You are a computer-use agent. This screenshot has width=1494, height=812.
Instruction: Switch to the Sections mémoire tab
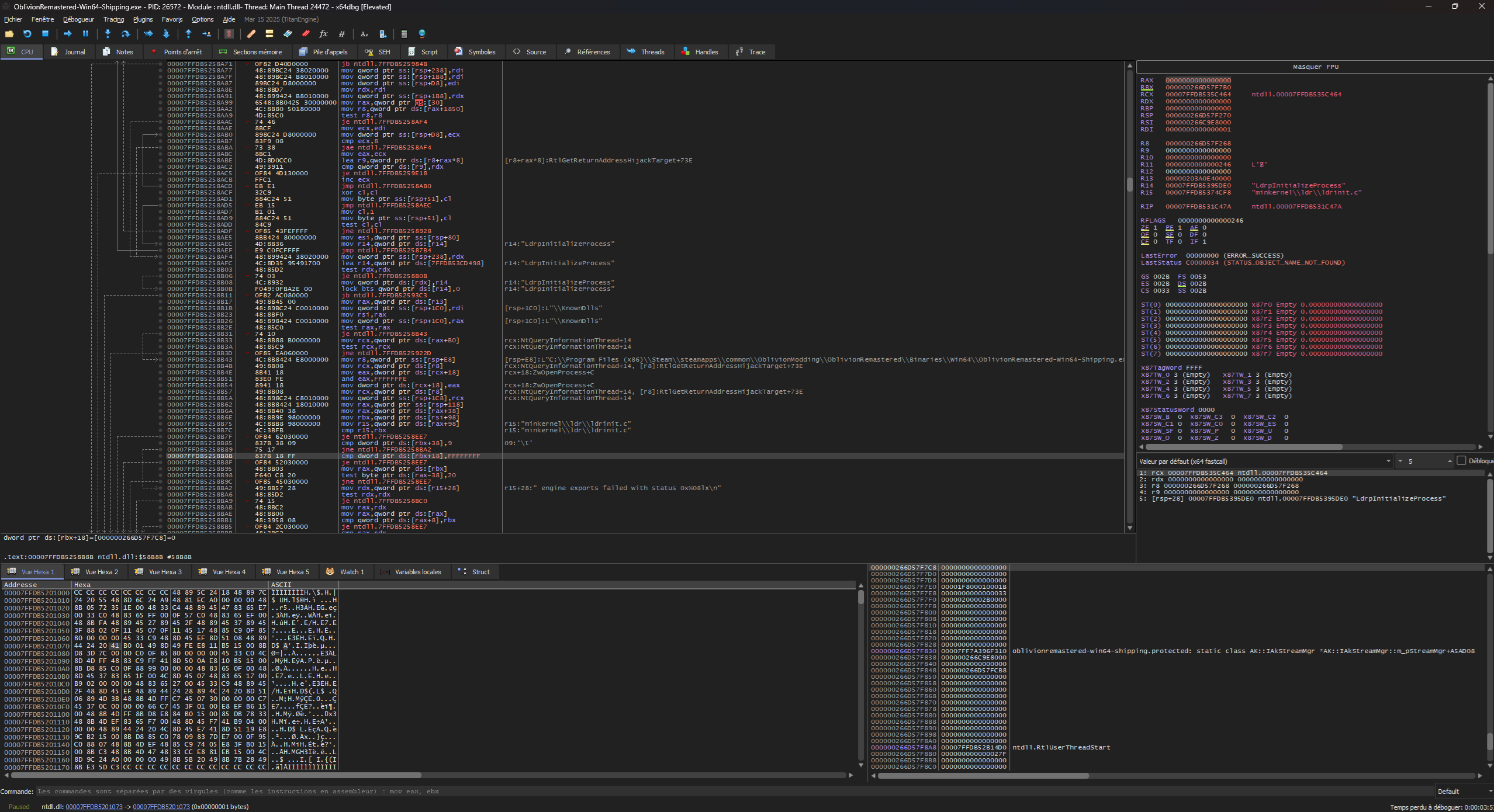coord(251,52)
